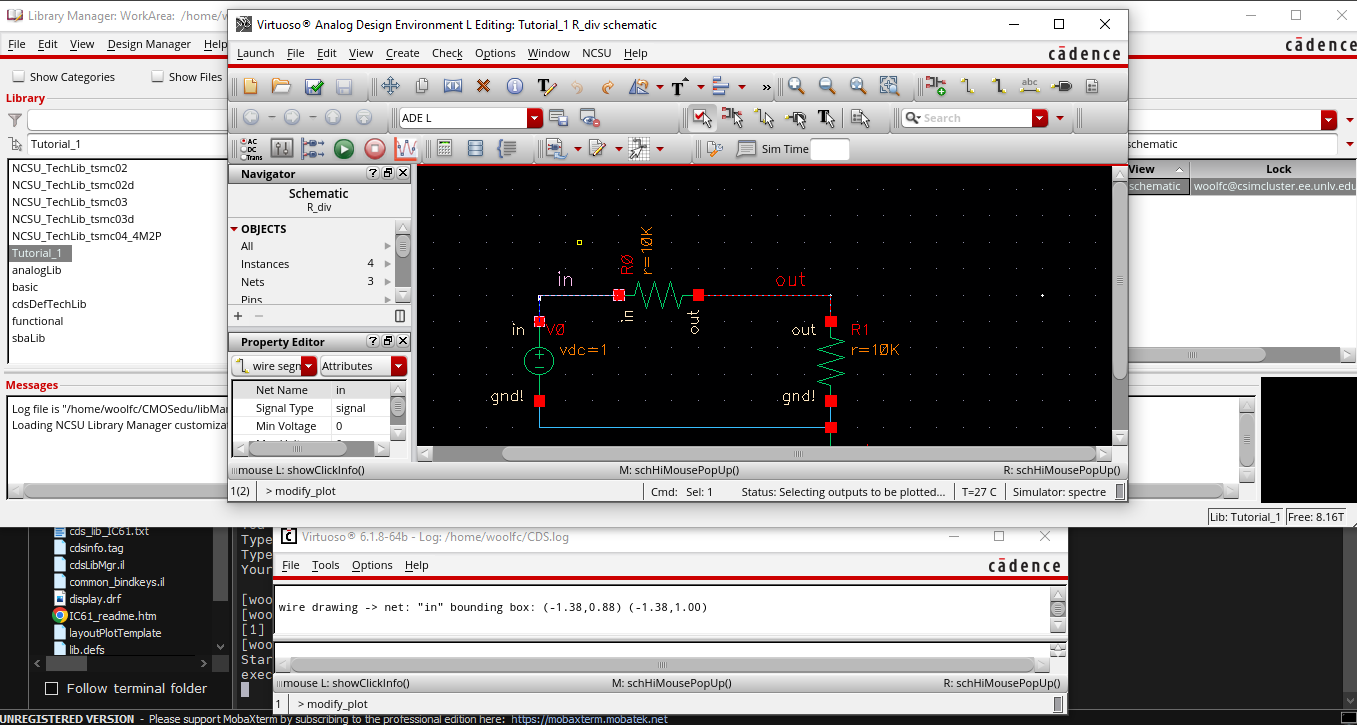Click the New cellview icon in Virtuoso toolbar
This screenshot has height=725, width=1357.
pyautogui.click(x=250, y=87)
